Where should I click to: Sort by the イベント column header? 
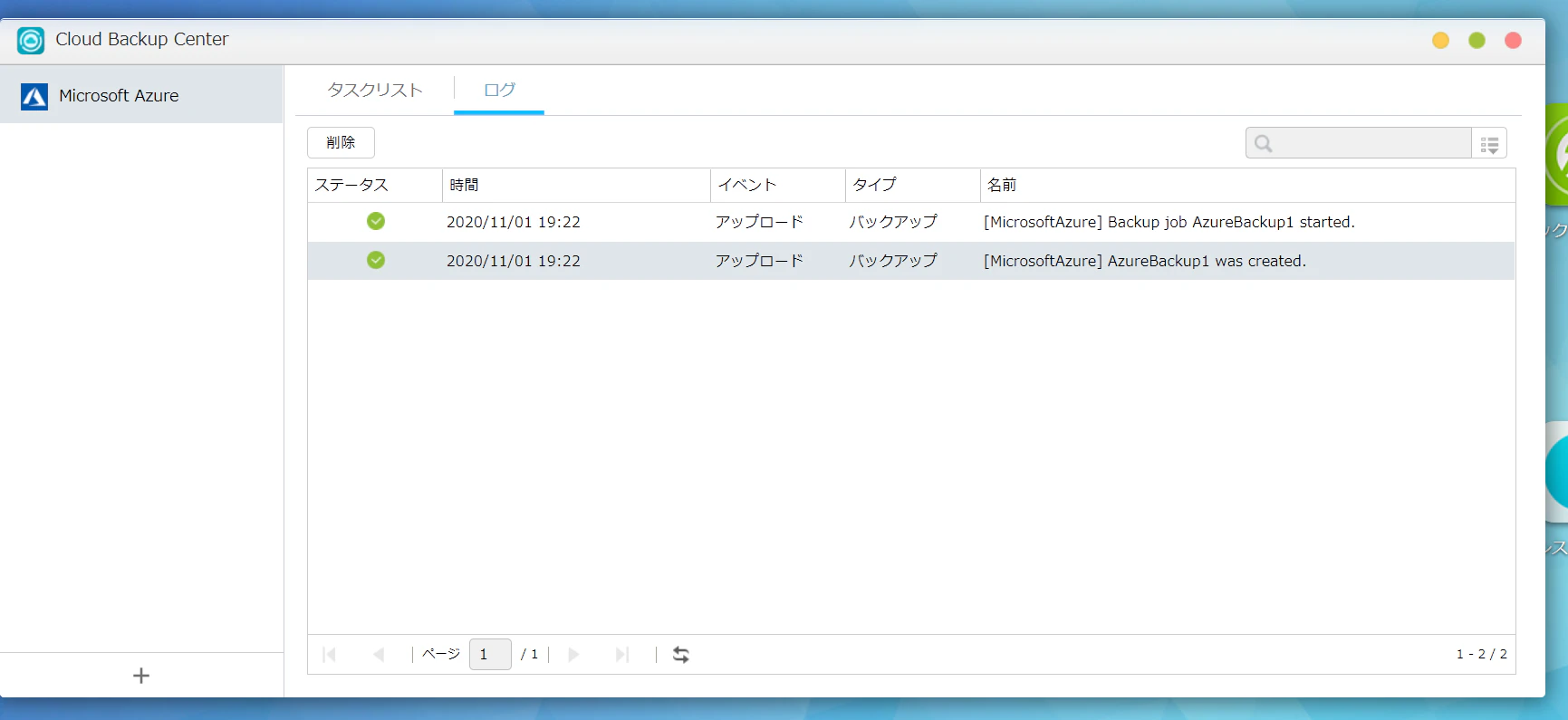coord(778,185)
